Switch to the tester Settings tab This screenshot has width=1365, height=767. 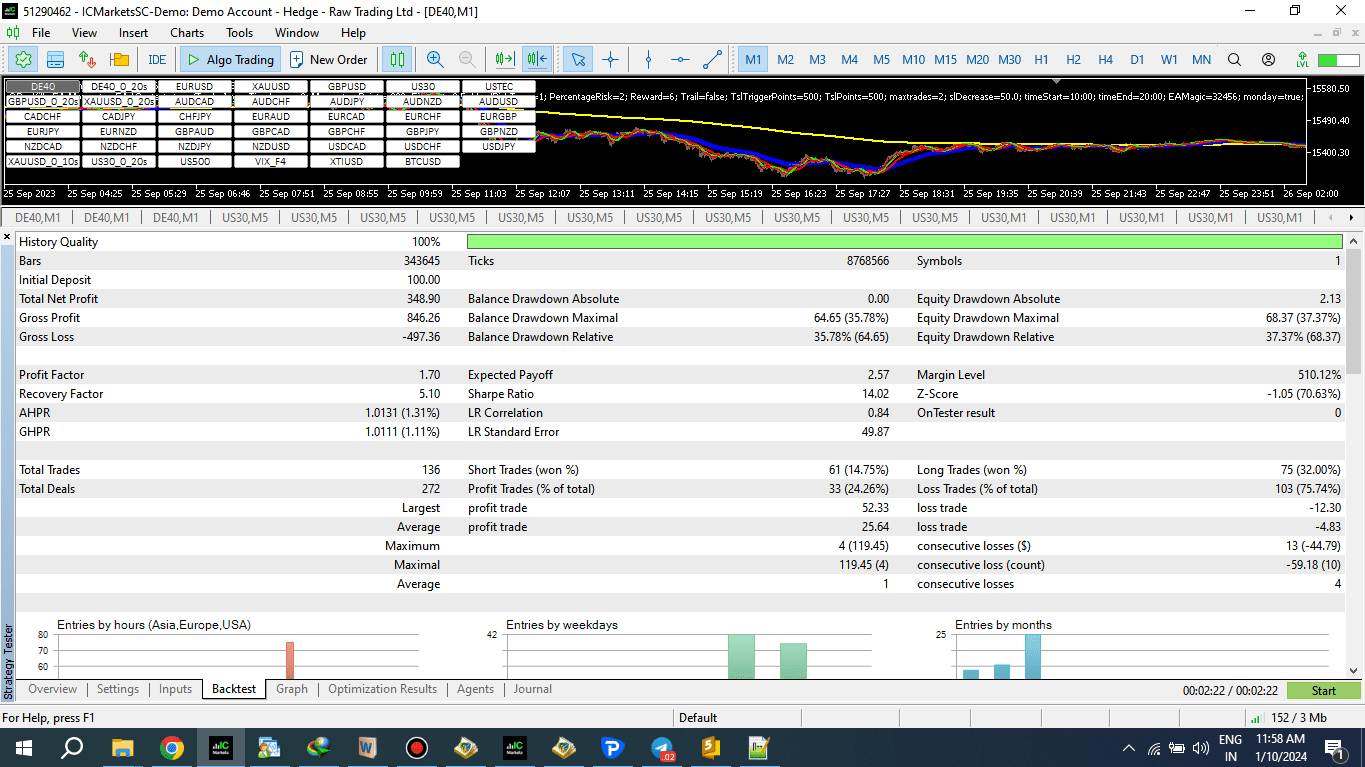pyautogui.click(x=118, y=689)
